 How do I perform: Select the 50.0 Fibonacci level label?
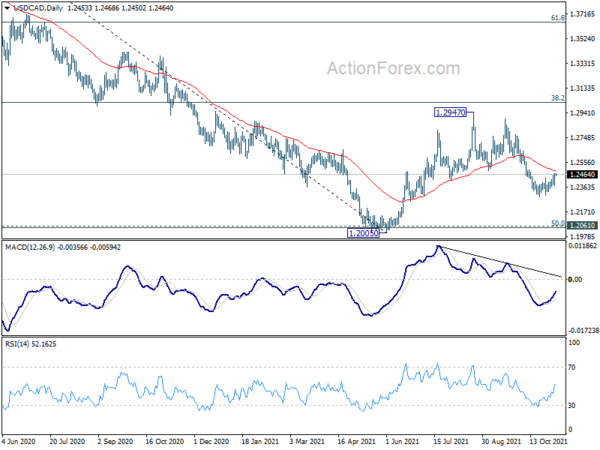click(x=560, y=224)
